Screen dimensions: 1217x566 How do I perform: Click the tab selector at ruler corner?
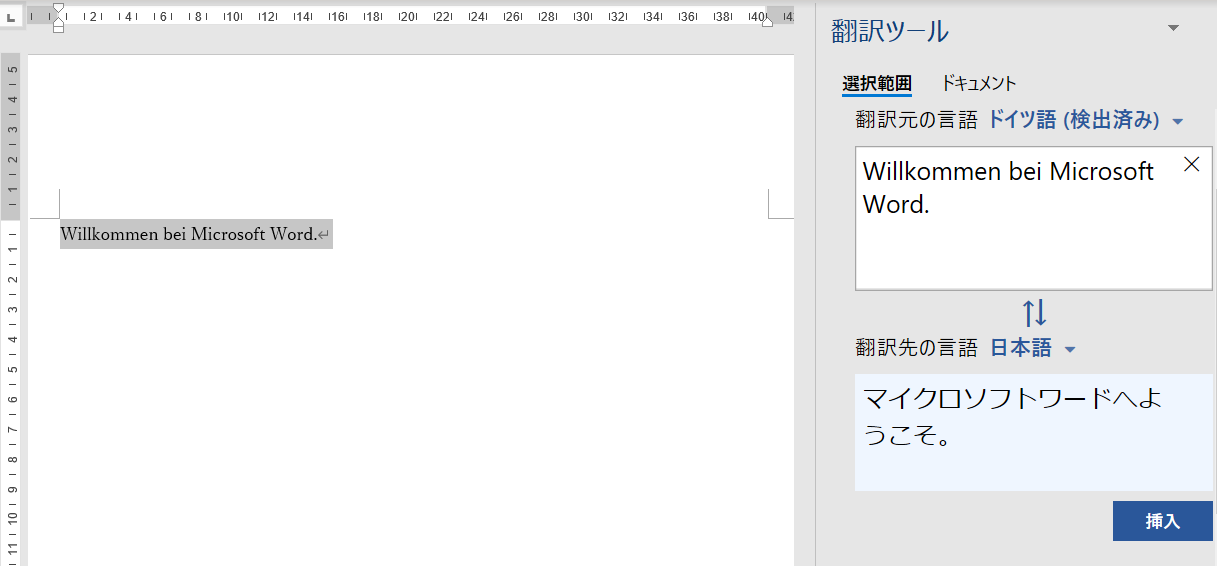click(10, 17)
